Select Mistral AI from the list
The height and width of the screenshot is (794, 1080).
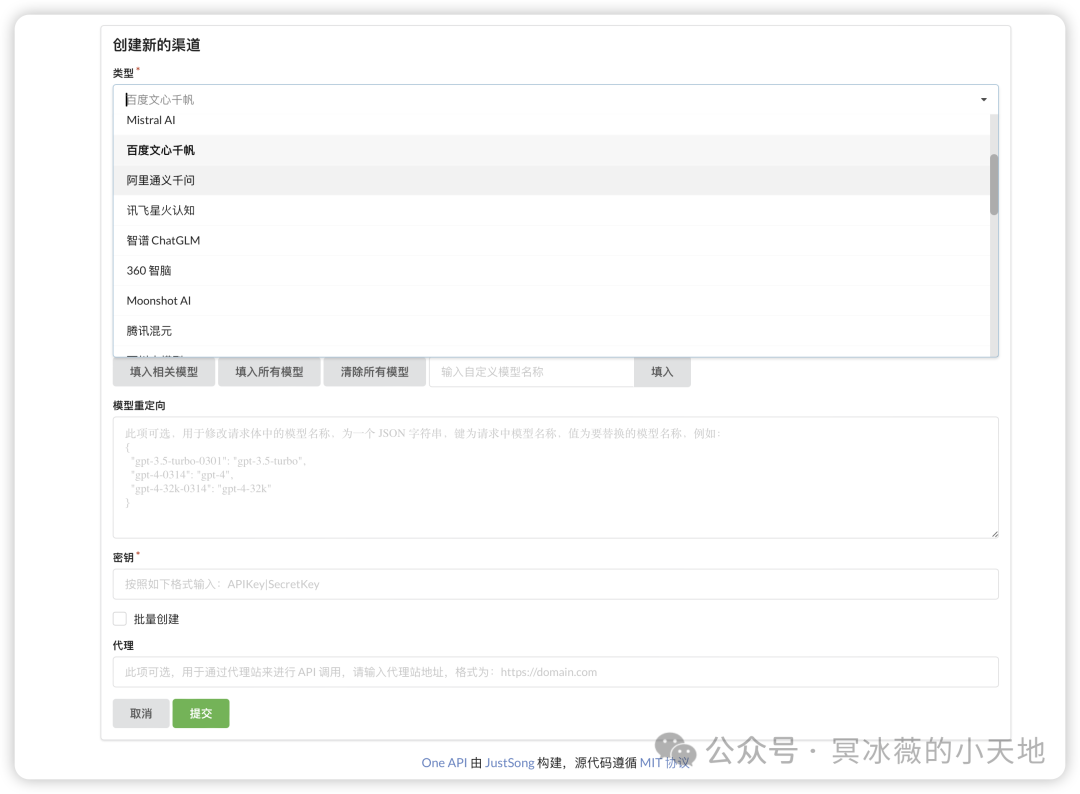click(551, 122)
